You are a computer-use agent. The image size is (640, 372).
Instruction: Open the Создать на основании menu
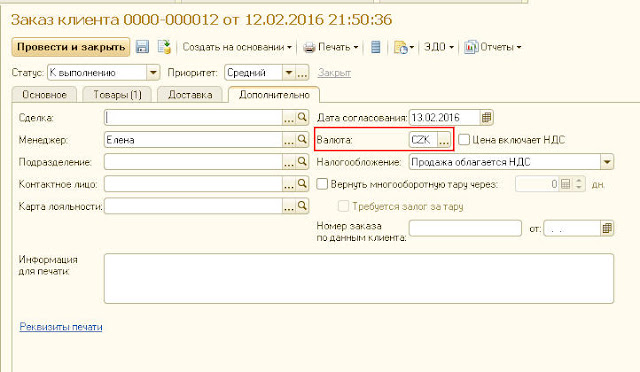237,47
